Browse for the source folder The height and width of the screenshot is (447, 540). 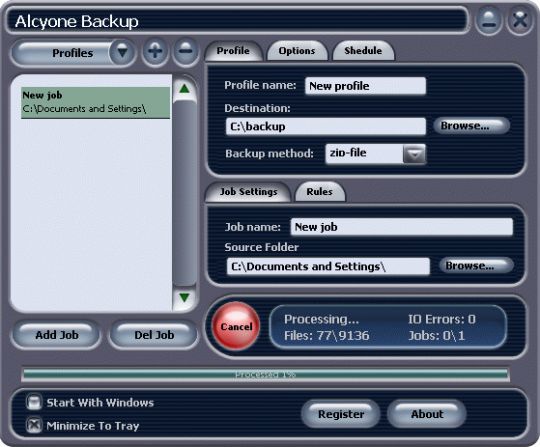pos(476,266)
